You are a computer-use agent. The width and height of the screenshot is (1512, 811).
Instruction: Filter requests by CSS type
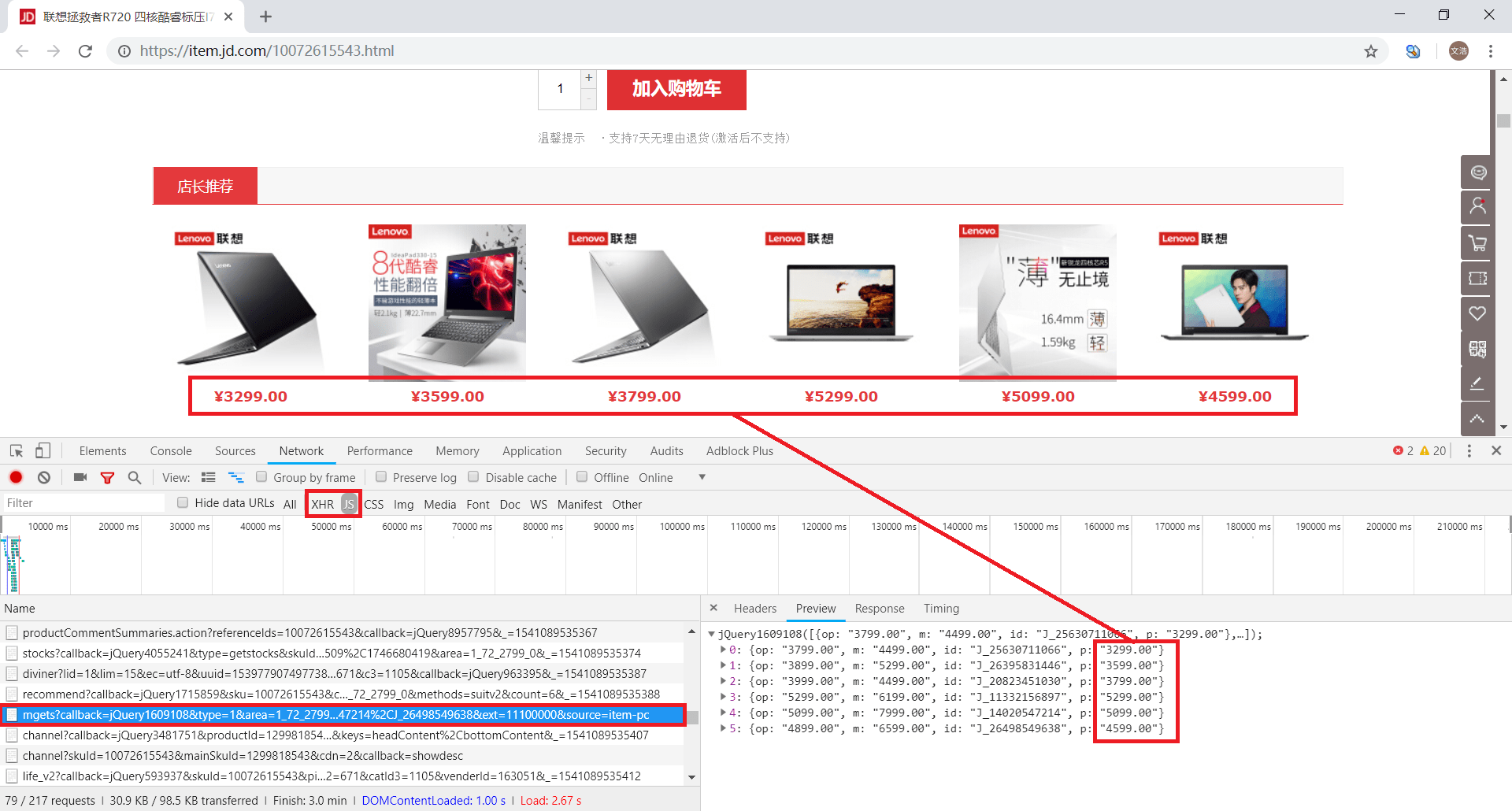click(x=374, y=504)
